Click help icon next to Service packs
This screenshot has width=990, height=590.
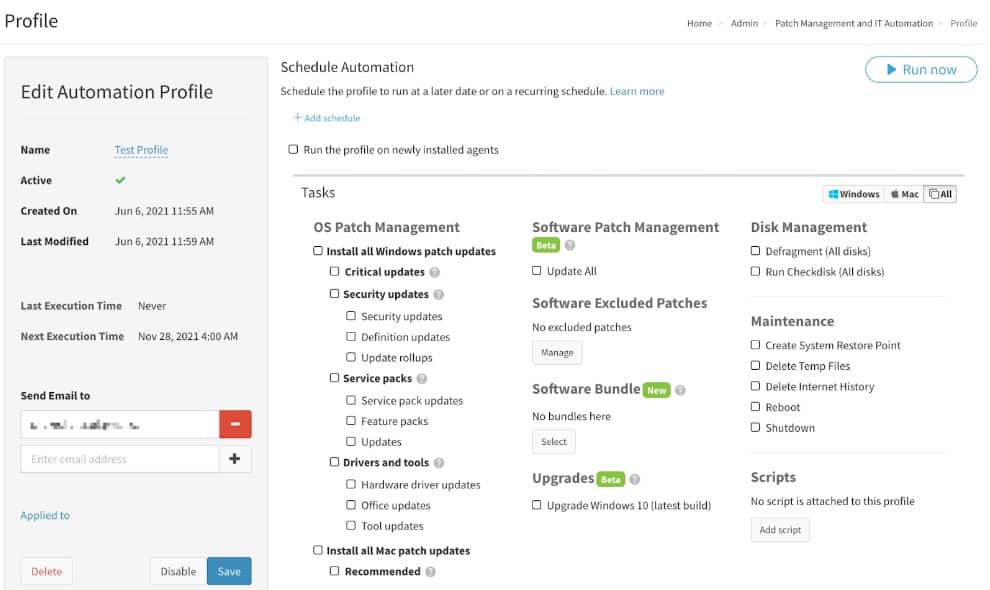[x=422, y=378]
